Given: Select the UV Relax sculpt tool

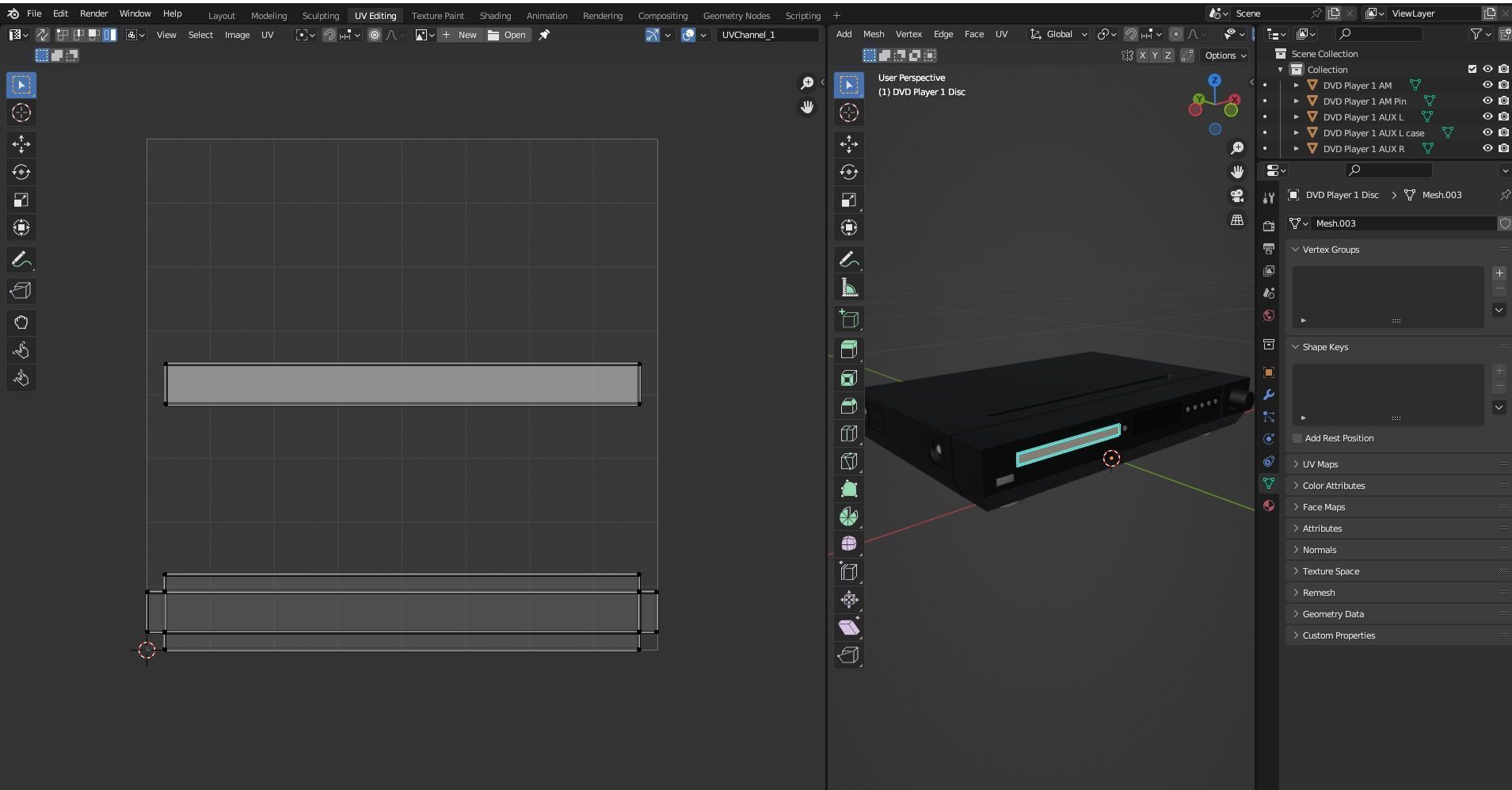Looking at the screenshot, I should click(21, 350).
